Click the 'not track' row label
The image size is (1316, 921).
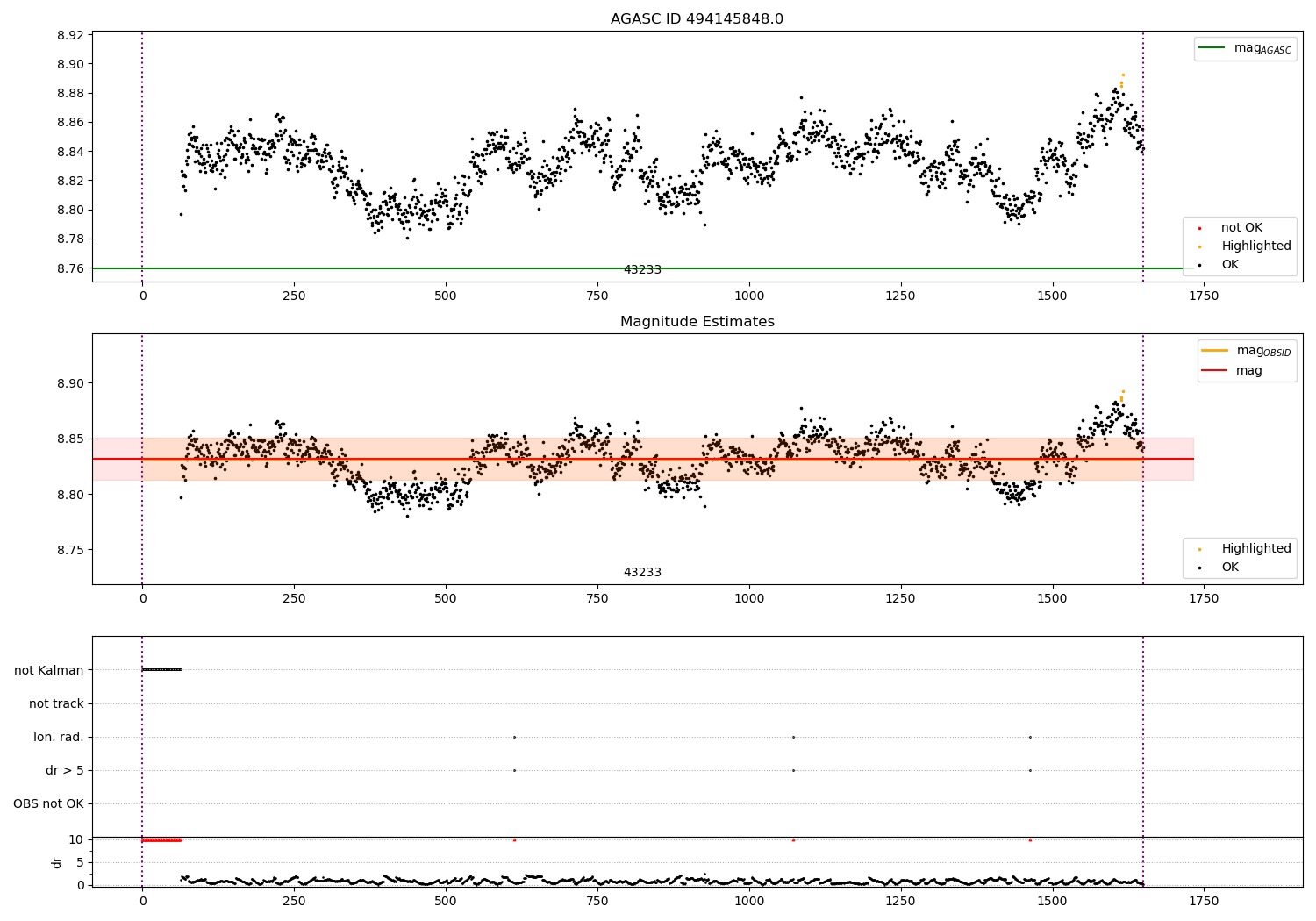(x=56, y=703)
